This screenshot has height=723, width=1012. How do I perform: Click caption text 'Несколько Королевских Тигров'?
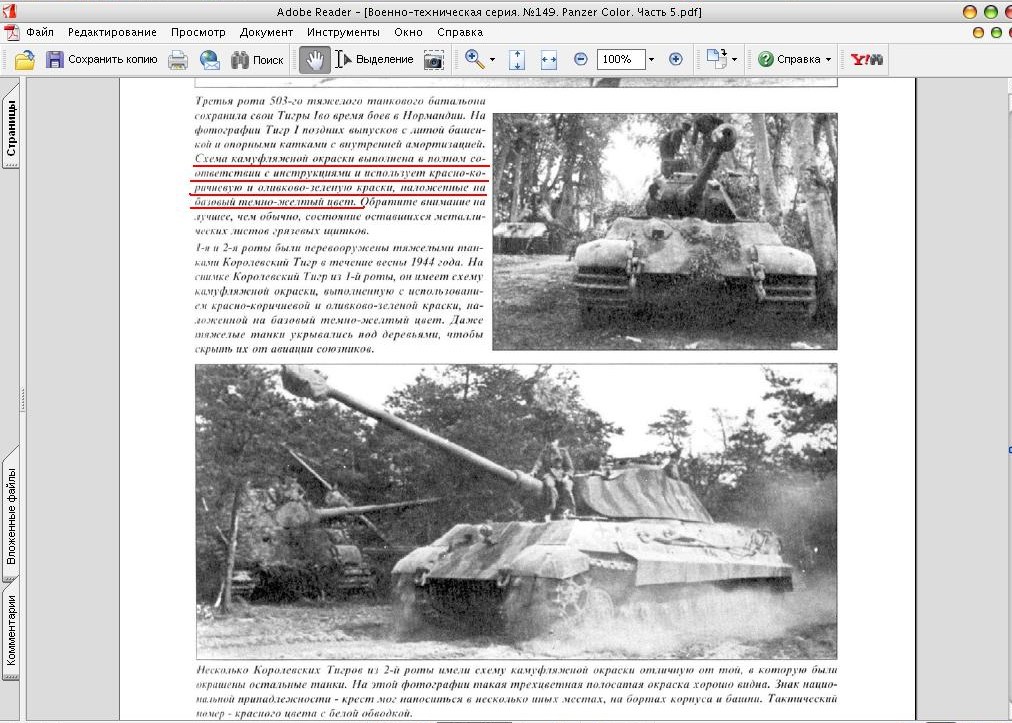pos(281,670)
